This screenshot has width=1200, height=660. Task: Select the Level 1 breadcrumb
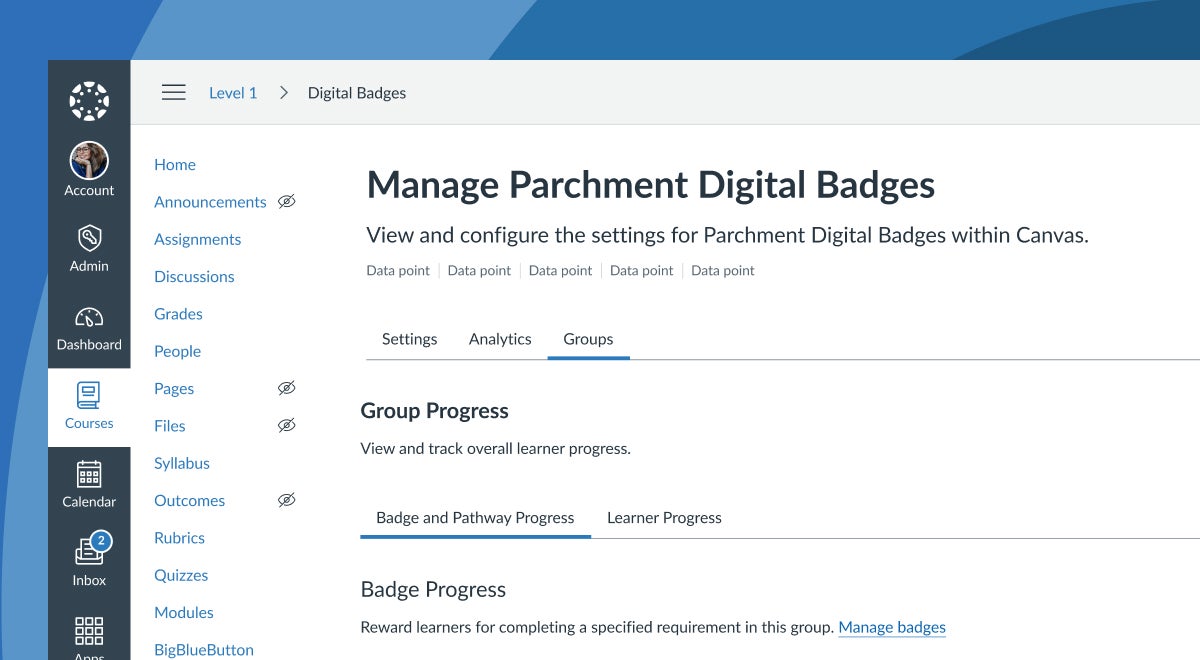[233, 92]
